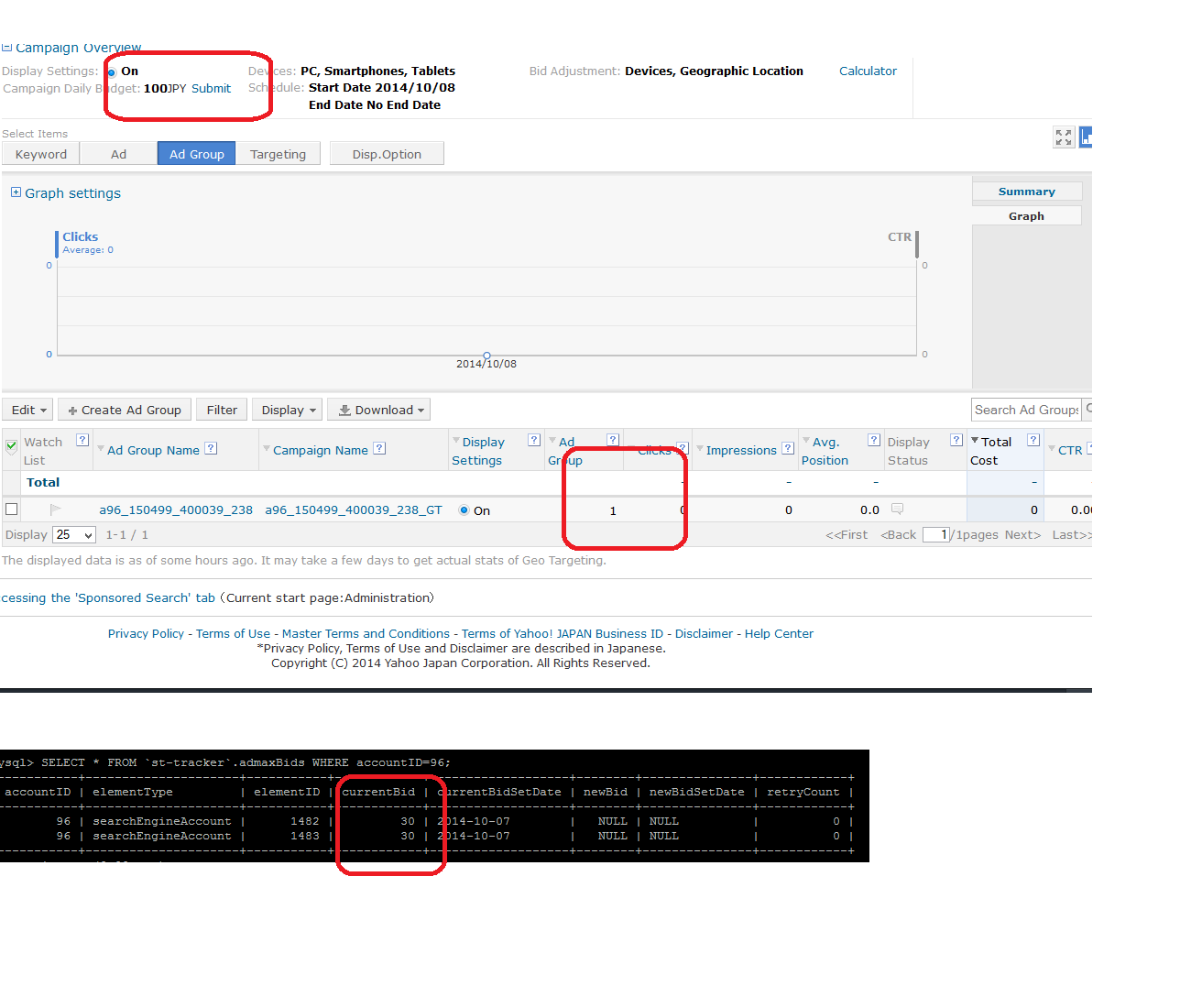Click the Search Ad Groups input field

coord(1026,410)
